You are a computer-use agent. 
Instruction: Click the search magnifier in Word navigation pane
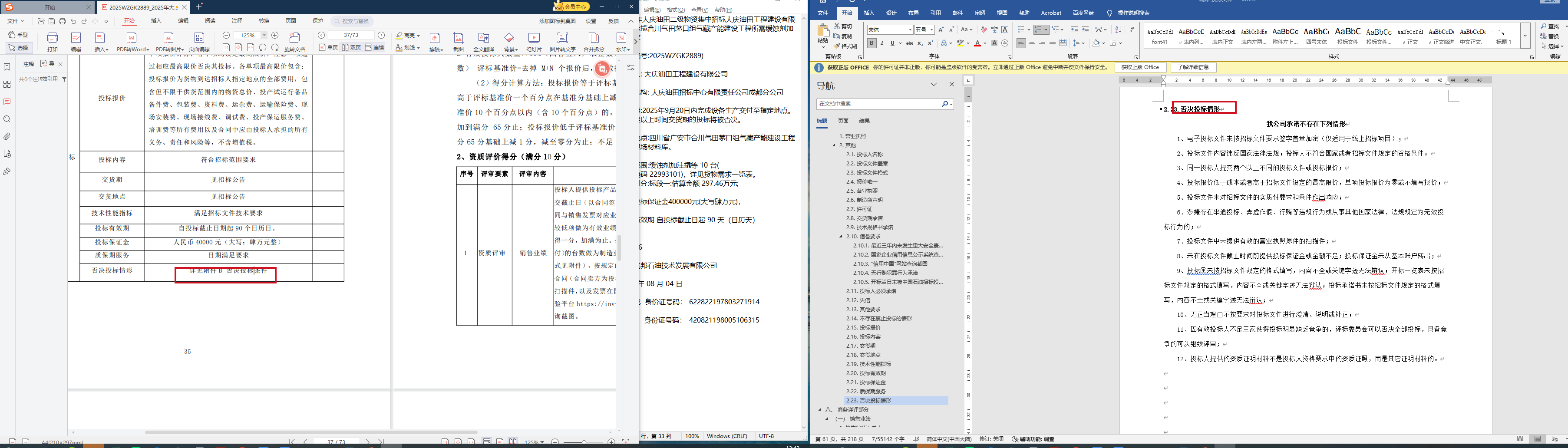tap(945, 104)
